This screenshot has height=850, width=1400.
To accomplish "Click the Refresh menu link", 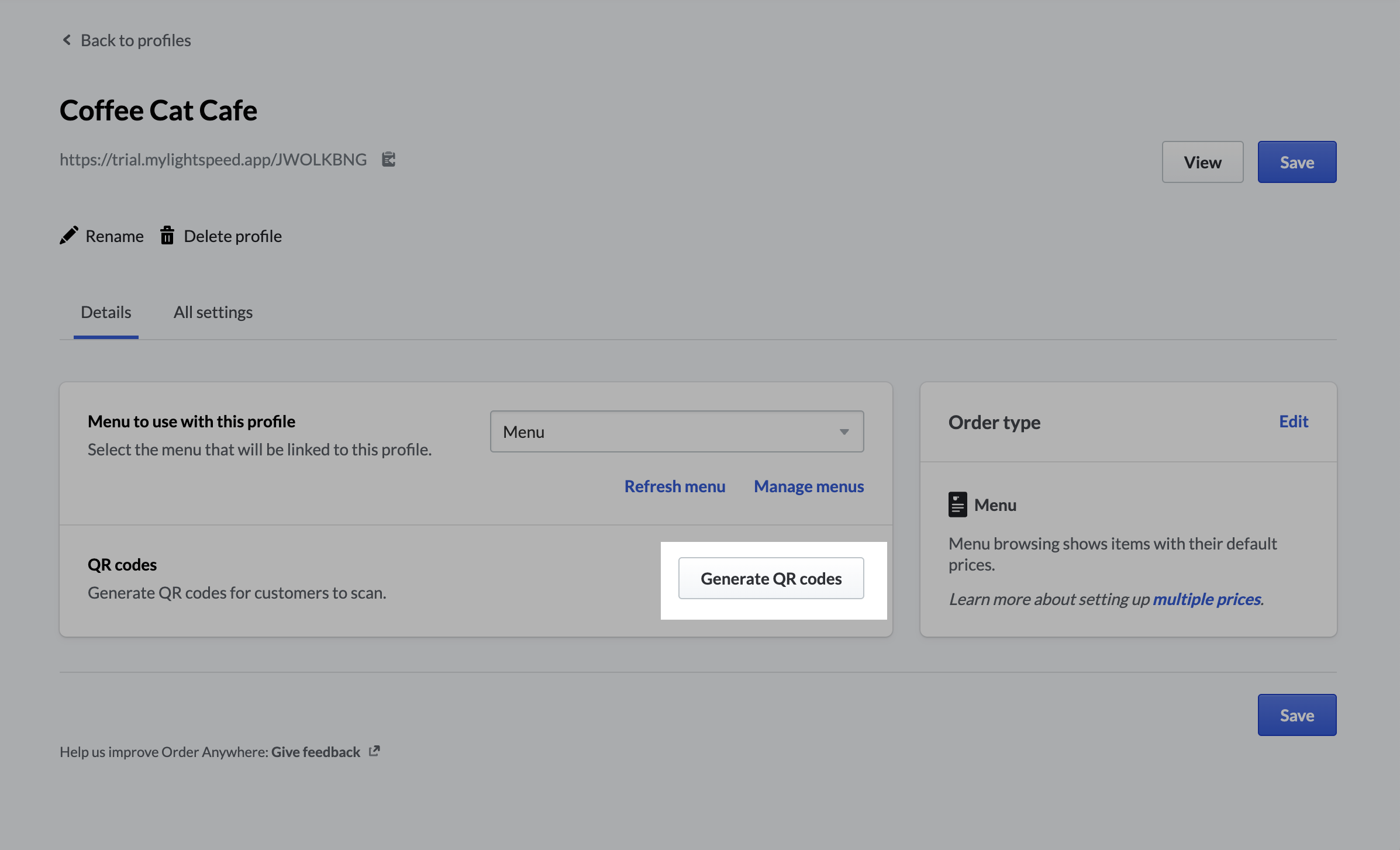I will [x=674, y=486].
